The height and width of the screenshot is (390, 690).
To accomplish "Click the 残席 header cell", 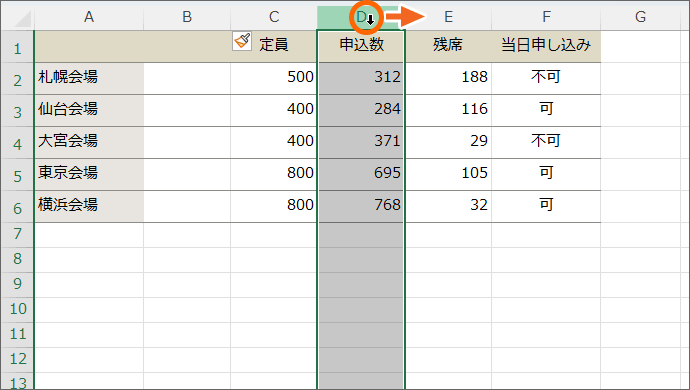I will point(448,47).
